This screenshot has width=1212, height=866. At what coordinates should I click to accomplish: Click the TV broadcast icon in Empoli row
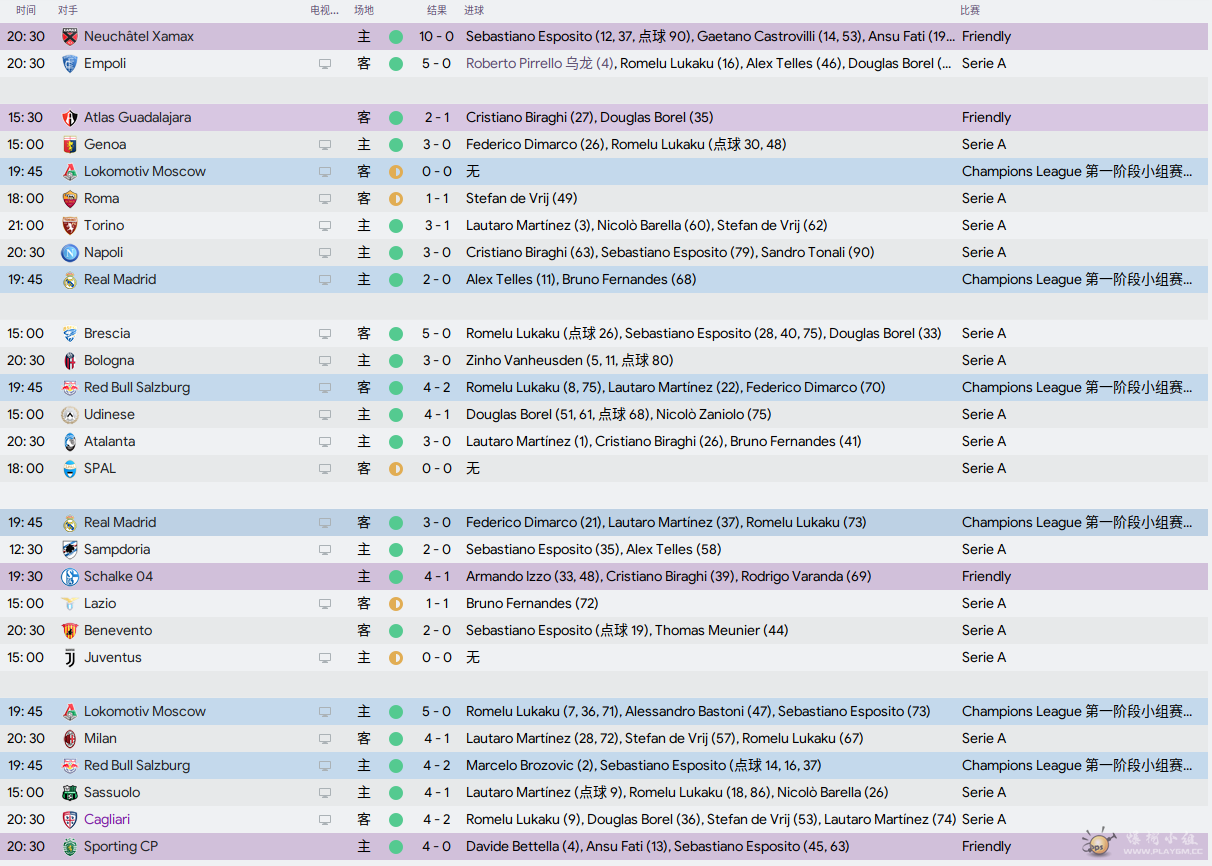[x=325, y=64]
